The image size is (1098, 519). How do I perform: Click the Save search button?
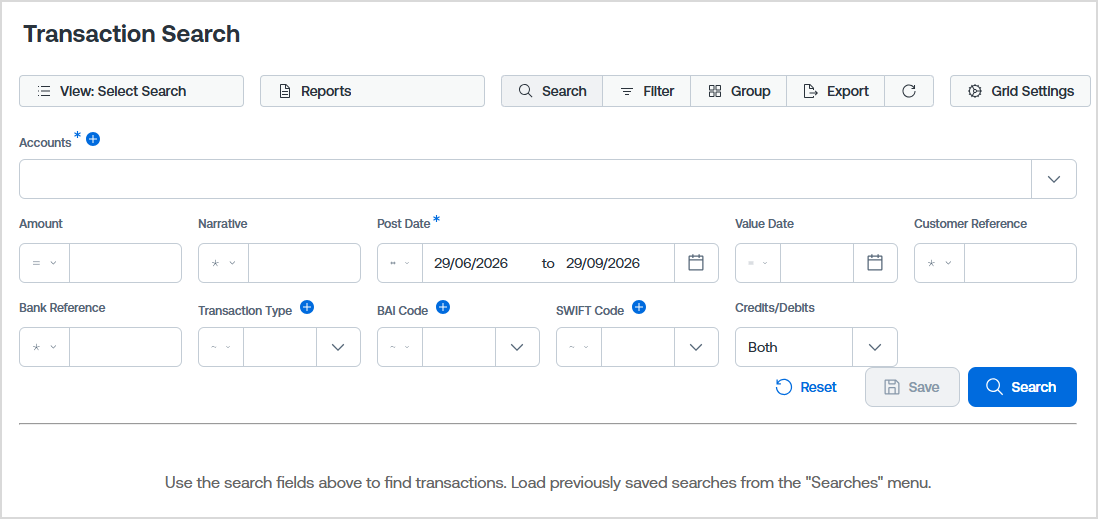point(912,387)
